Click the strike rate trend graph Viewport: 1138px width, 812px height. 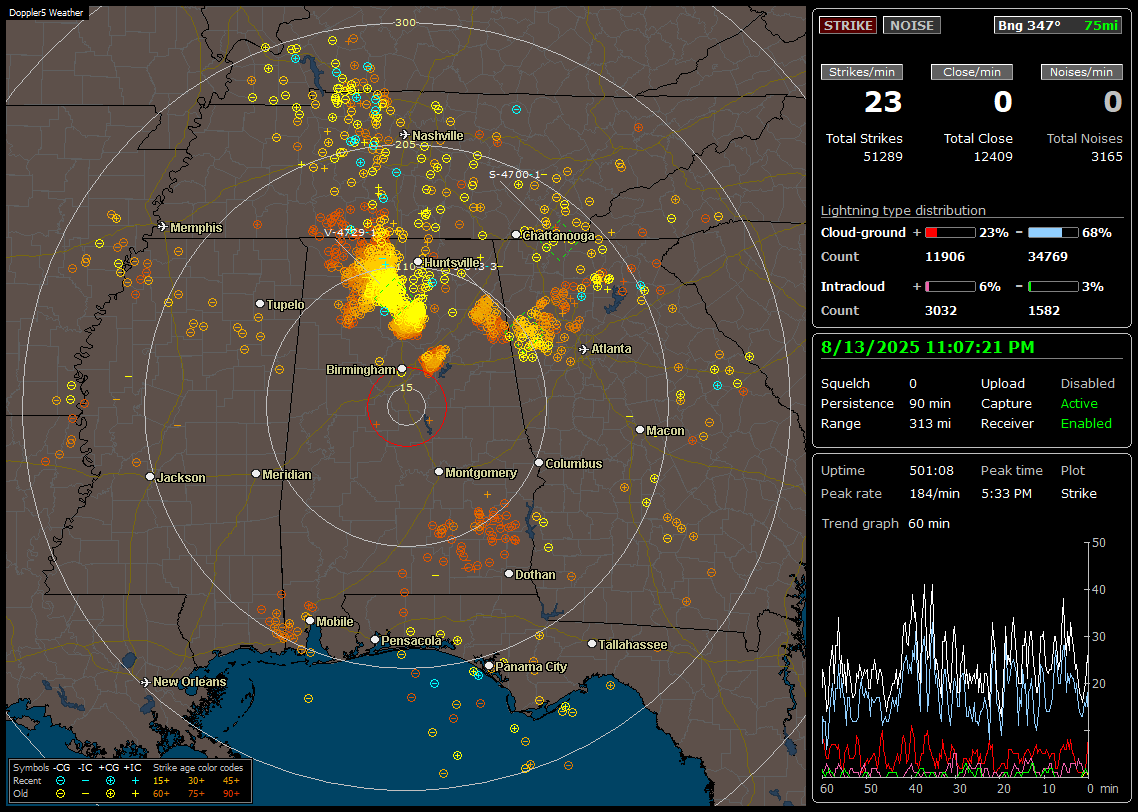(955, 660)
